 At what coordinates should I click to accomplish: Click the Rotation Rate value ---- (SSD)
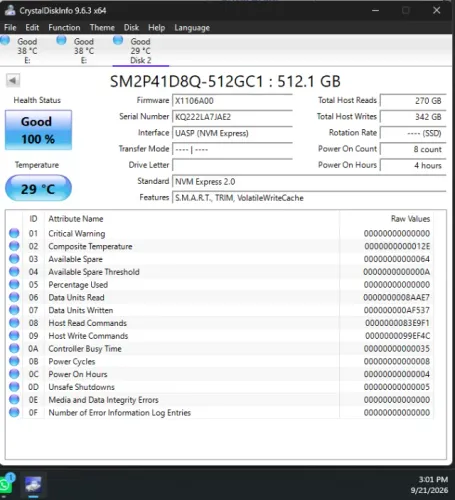click(413, 133)
